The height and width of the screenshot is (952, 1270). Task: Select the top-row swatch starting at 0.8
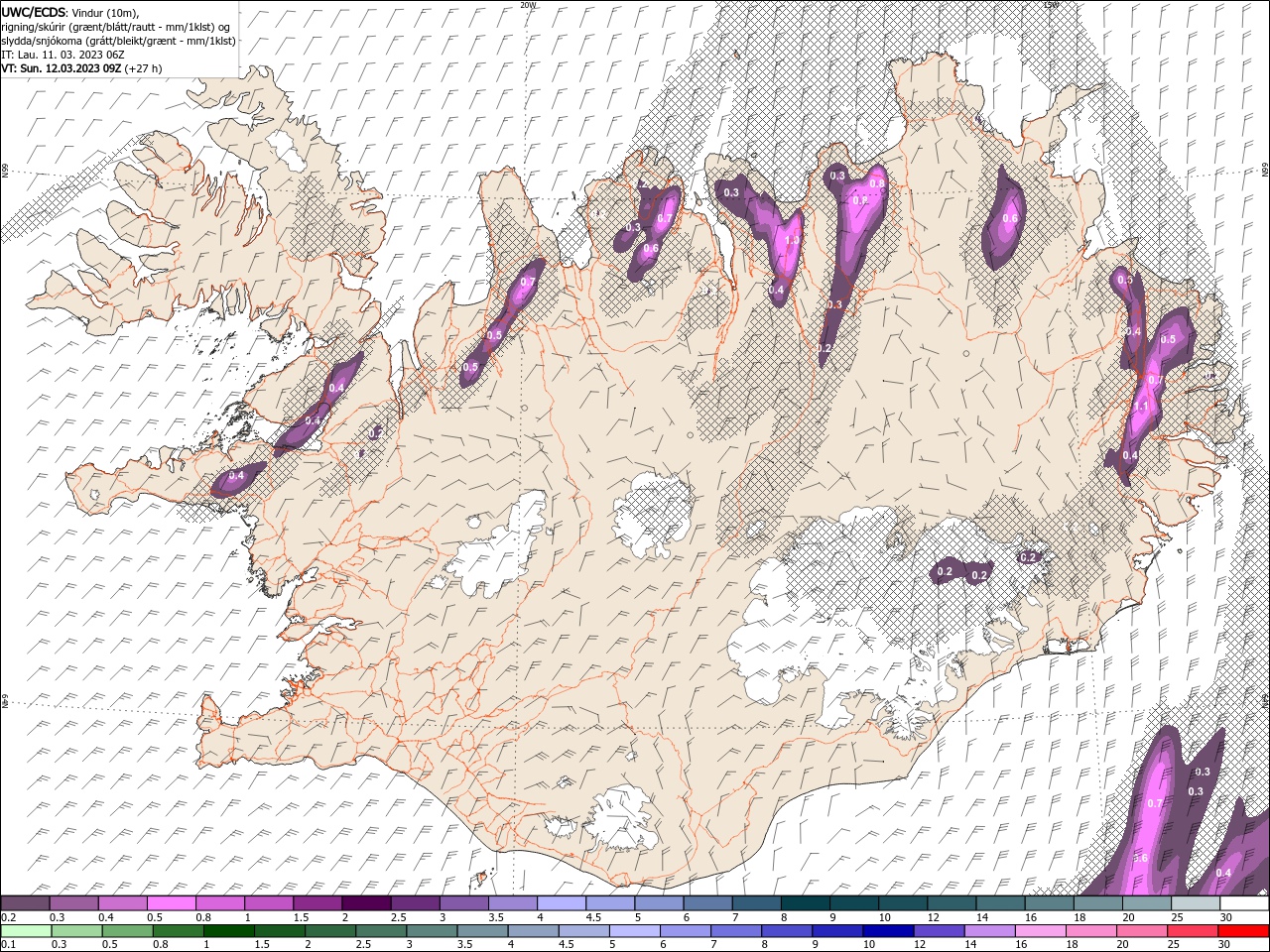219,903
